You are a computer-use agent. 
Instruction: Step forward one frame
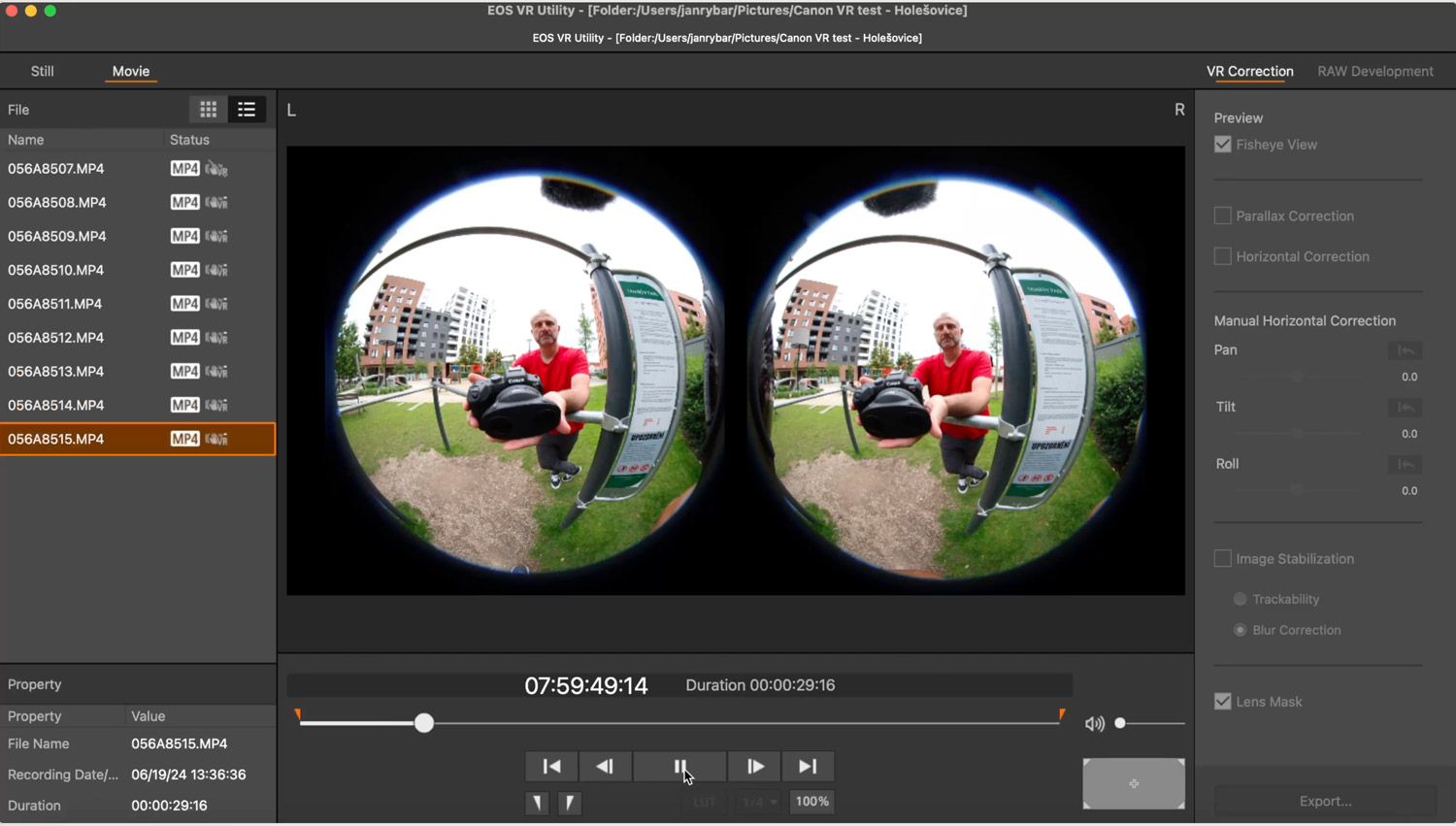[754, 766]
